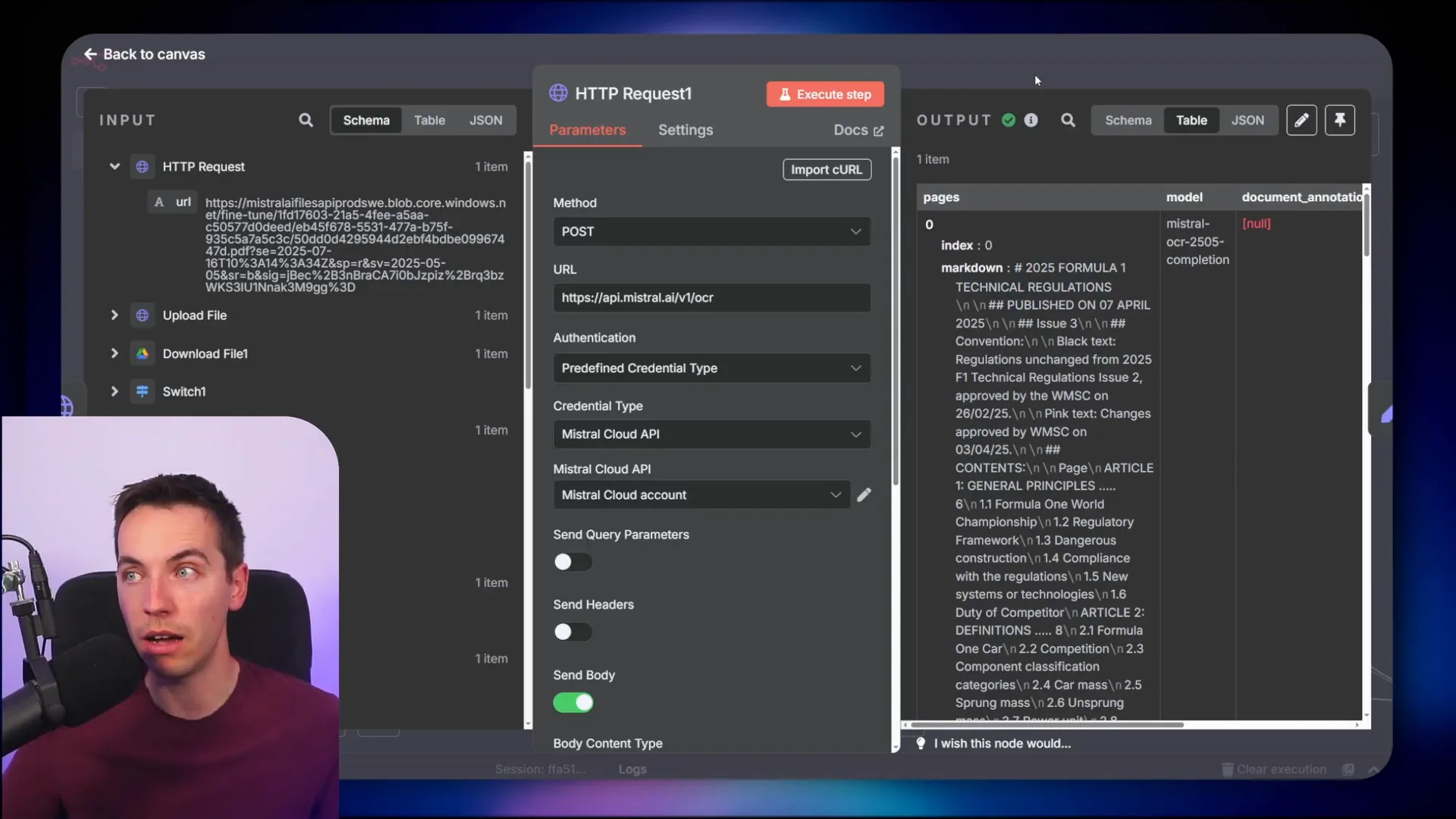Image resolution: width=1456 pixels, height=819 pixels.
Task: Click the Switch1 node icon
Action: pyautogui.click(x=142, y=391)
